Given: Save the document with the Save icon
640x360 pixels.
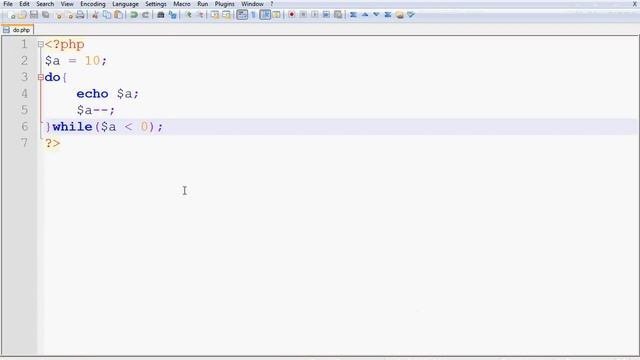Looking at the screenshot, I should [x=34, y=15].
